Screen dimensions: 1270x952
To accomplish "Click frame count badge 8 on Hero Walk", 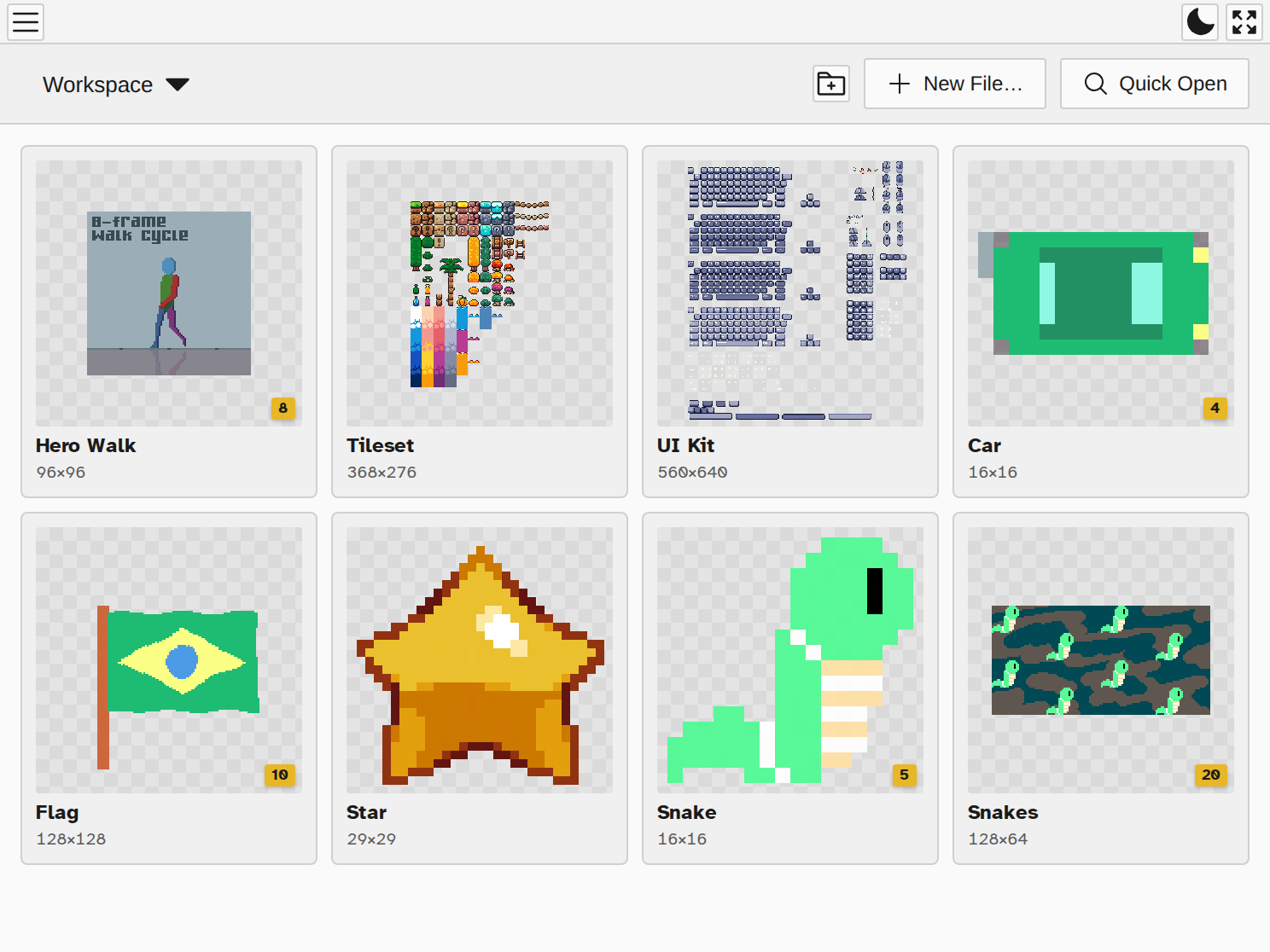I will pyautogui.click(x=283, y=408).
